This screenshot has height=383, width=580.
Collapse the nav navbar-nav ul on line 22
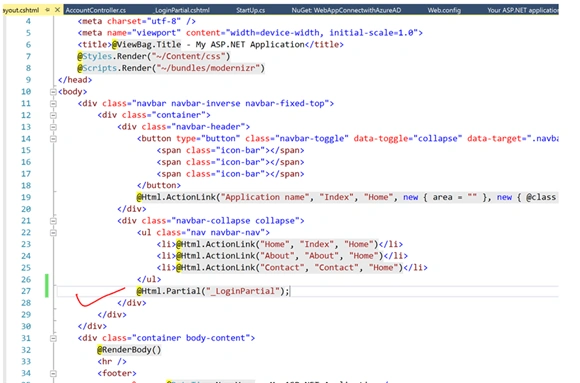53,233
